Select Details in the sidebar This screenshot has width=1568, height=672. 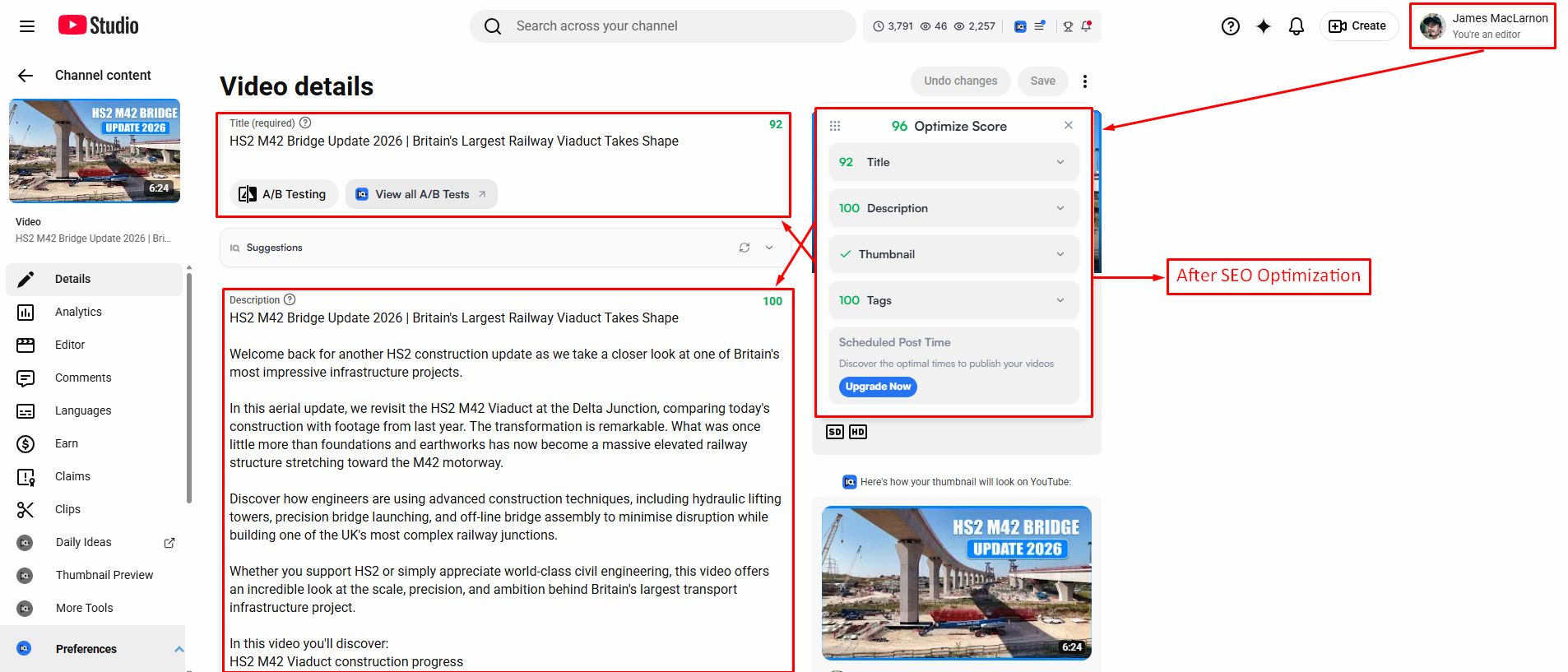click(94, 280)
